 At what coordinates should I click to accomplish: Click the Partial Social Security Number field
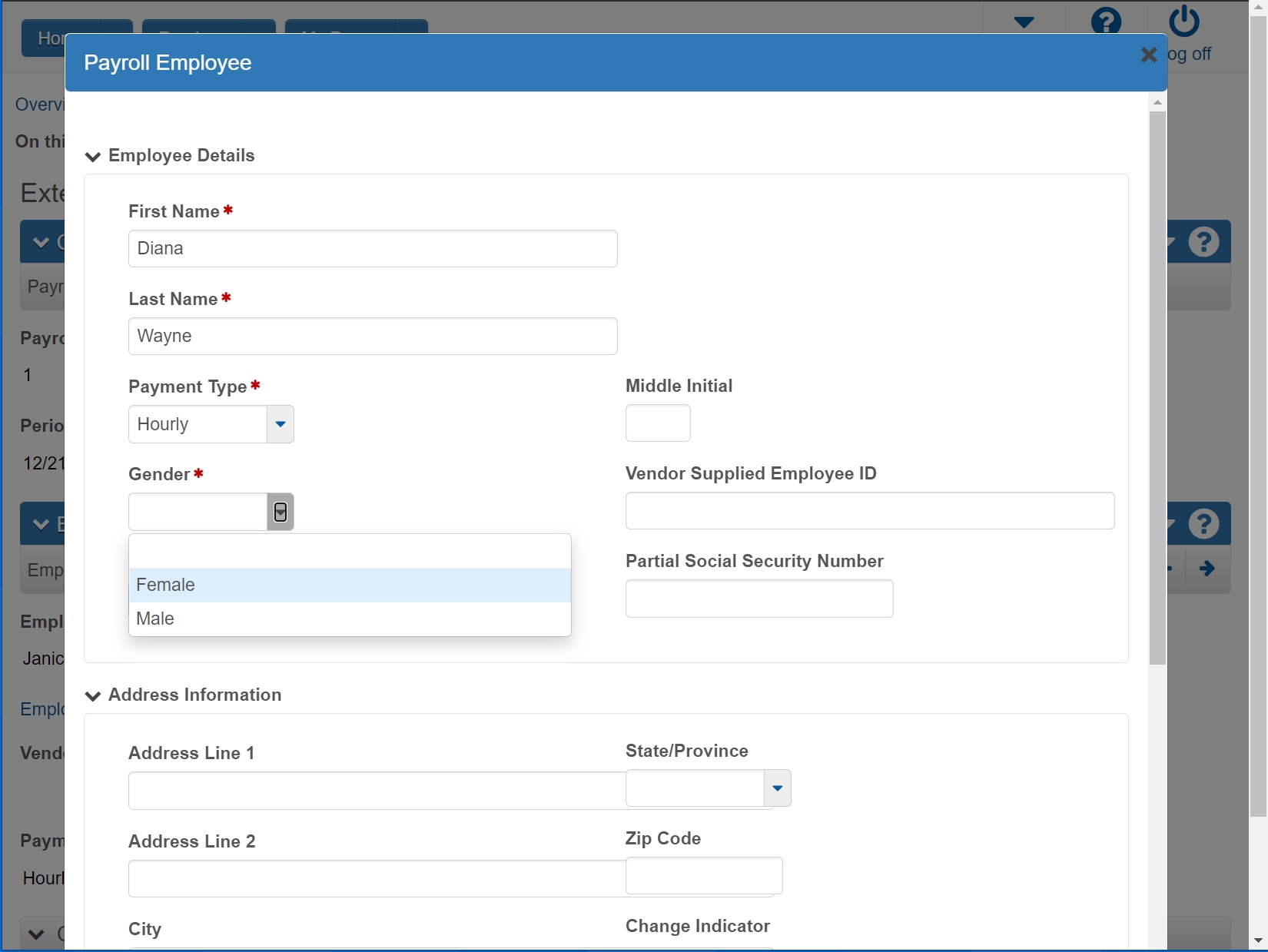click(x=759, y=599)
